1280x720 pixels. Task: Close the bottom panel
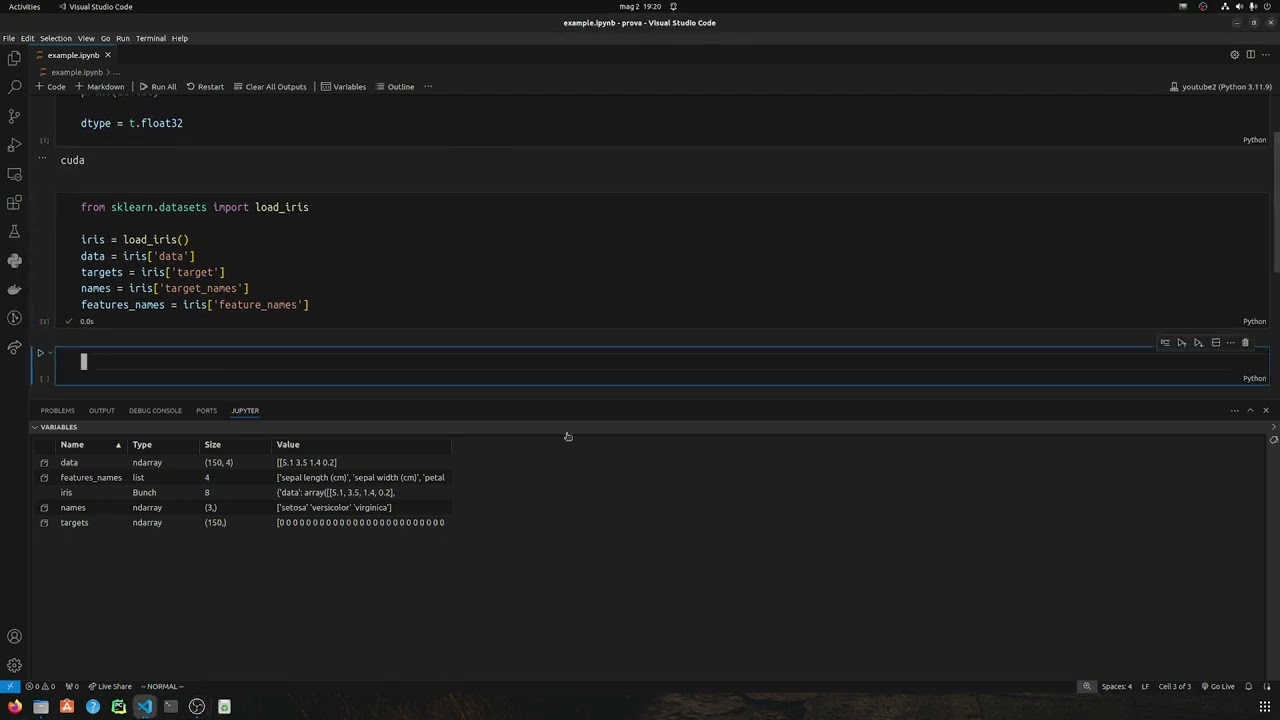1266,411
